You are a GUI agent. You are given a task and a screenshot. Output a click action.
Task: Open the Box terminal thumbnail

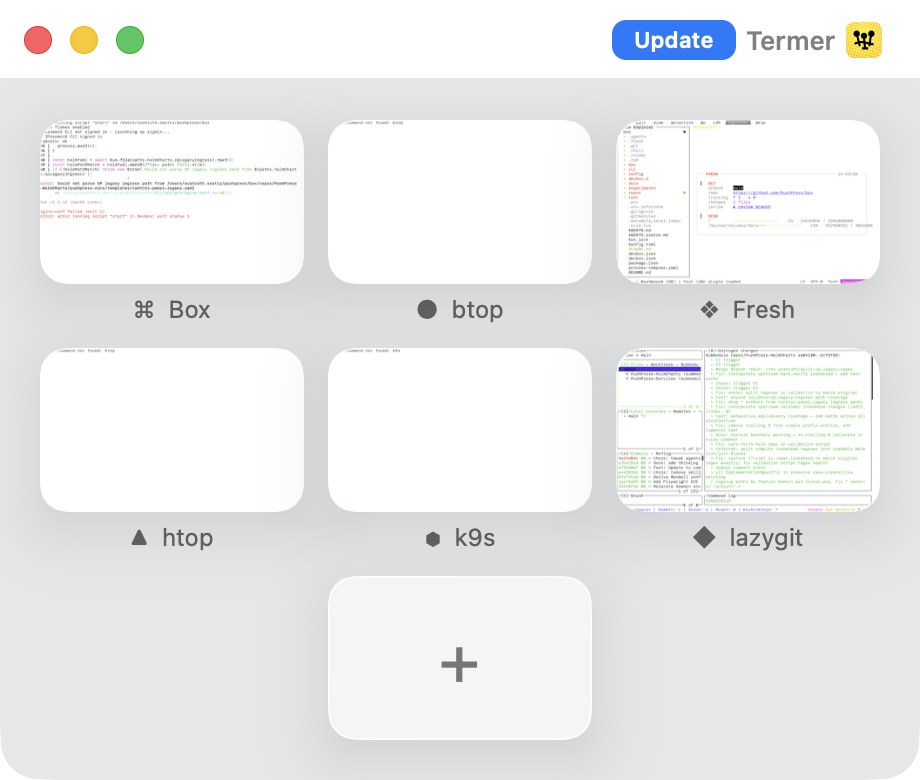click(172, 202)
